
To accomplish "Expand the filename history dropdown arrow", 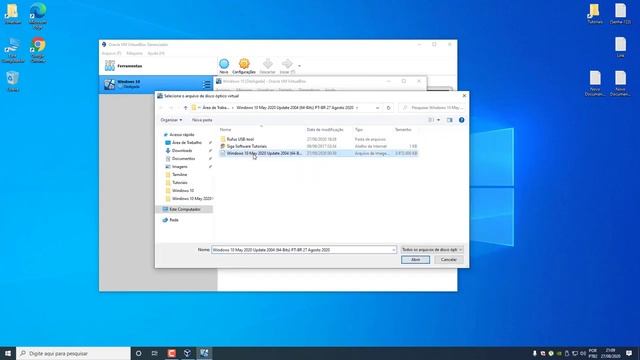I will click(393, 250).
